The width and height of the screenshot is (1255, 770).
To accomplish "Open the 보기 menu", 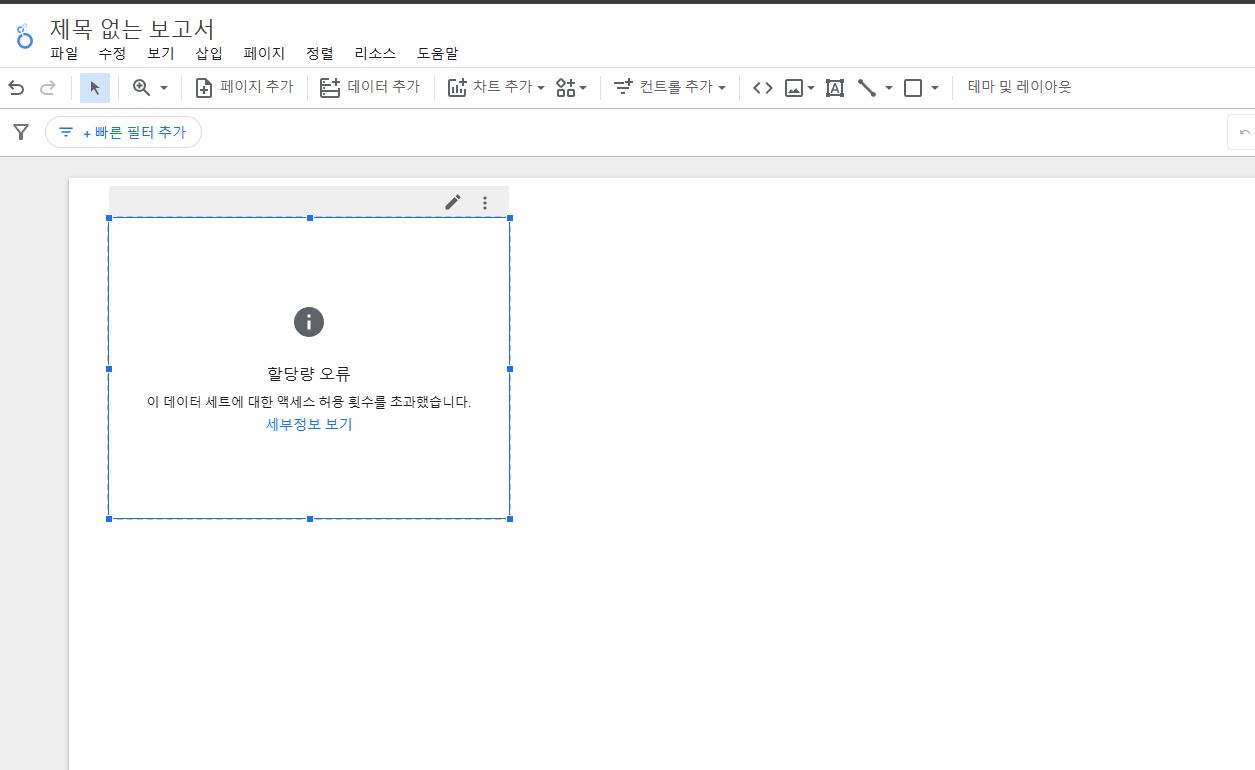I will (x=160, y=54).
